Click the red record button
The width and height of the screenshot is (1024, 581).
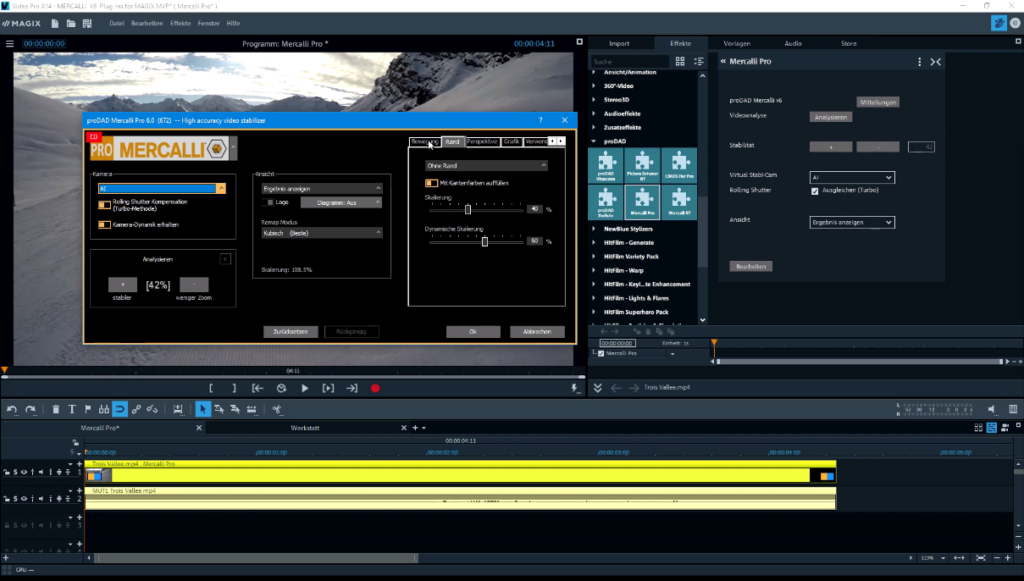tap(375, 388)
